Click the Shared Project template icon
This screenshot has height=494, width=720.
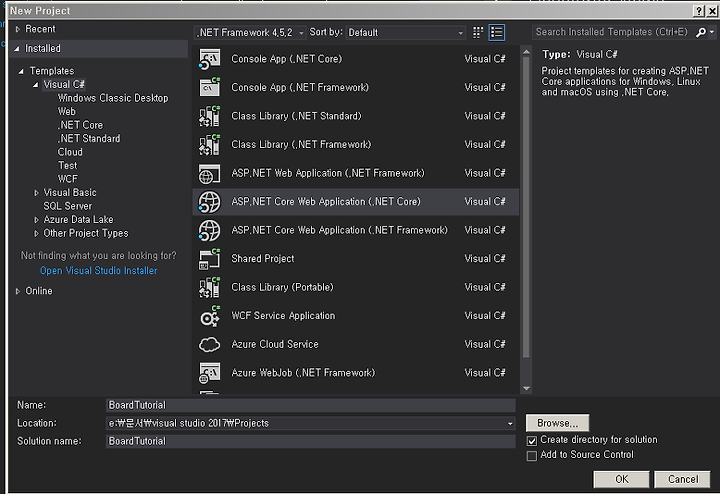click(x=209, y=259)
